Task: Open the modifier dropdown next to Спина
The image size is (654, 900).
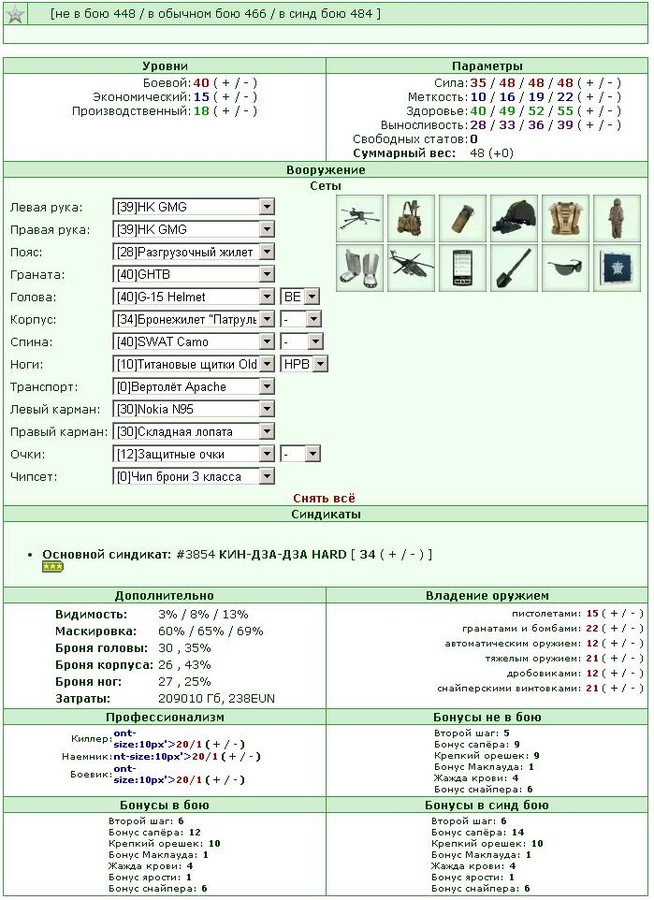Action: pyautogui.click(x=302, y=342)
